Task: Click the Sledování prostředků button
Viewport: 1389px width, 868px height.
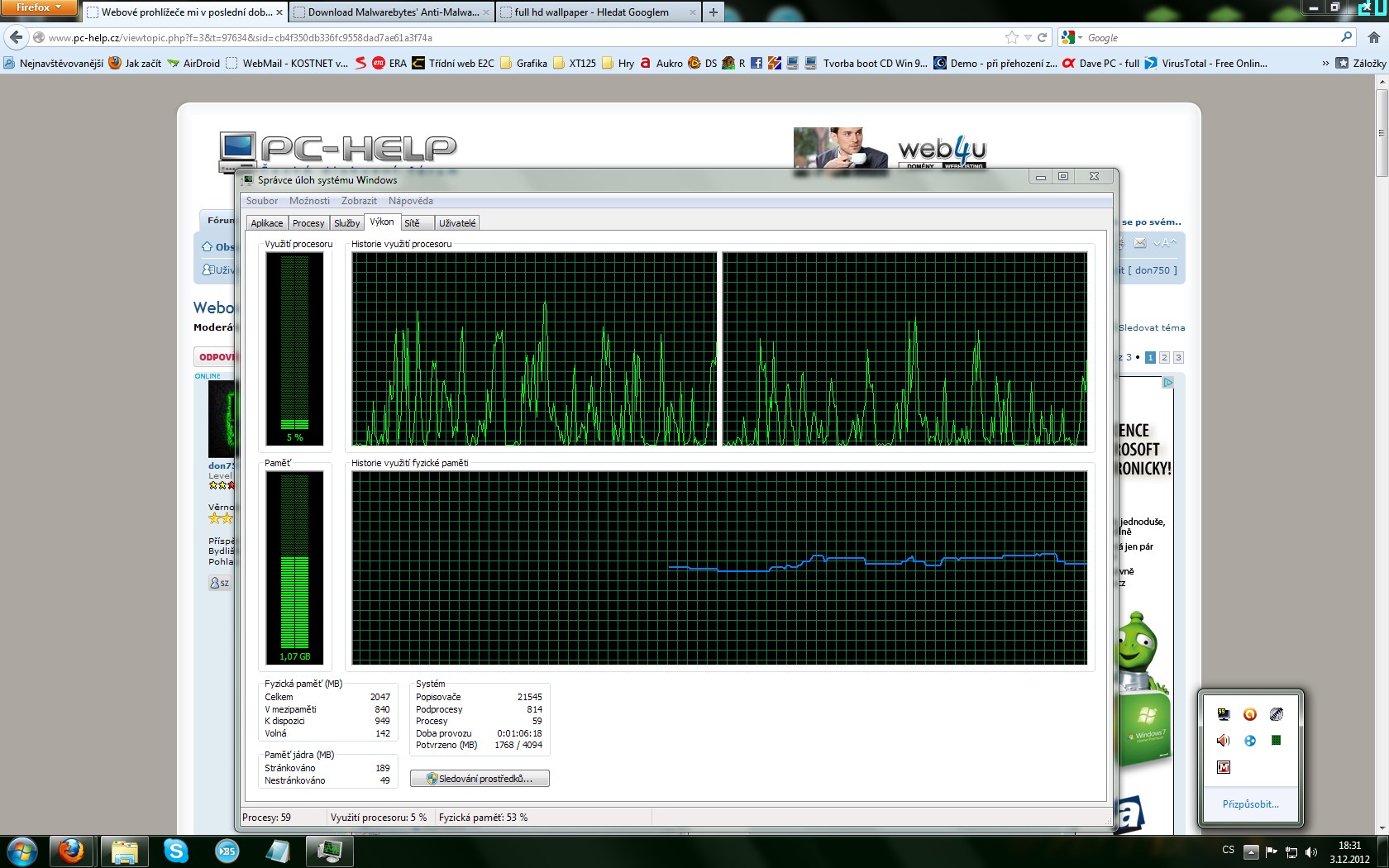Action: [480, 779]
